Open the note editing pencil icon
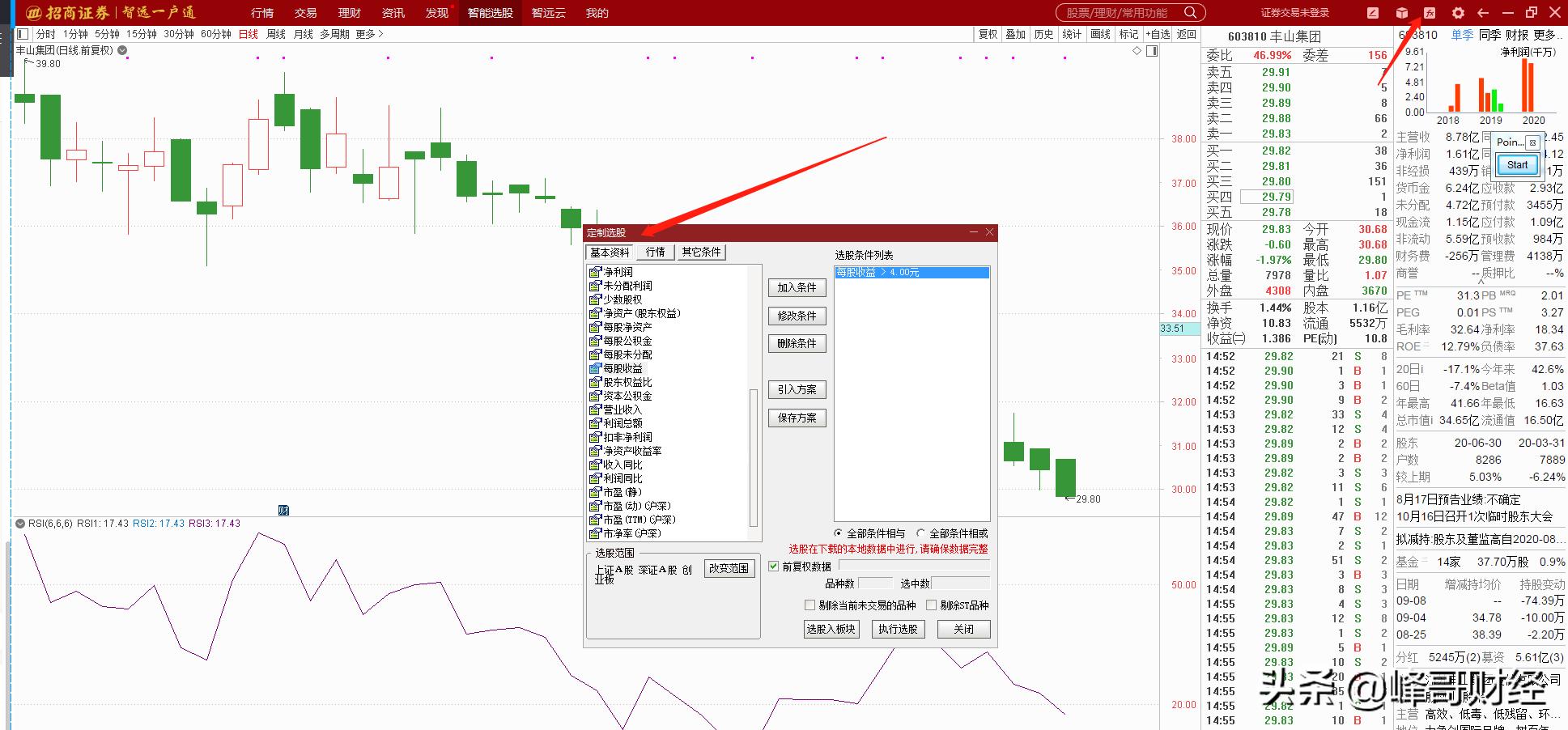This screenshot has height=730, width=1568. [x=1373, y=13]
